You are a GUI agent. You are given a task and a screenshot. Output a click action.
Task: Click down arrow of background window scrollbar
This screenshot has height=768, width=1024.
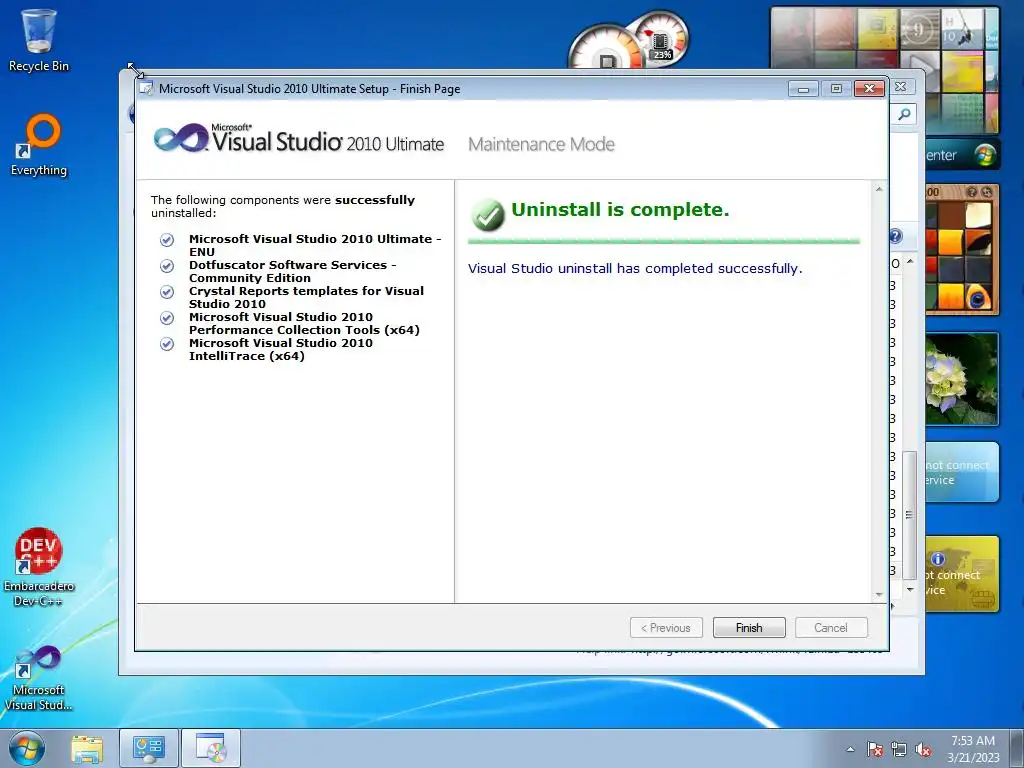(x=910, y=589)
